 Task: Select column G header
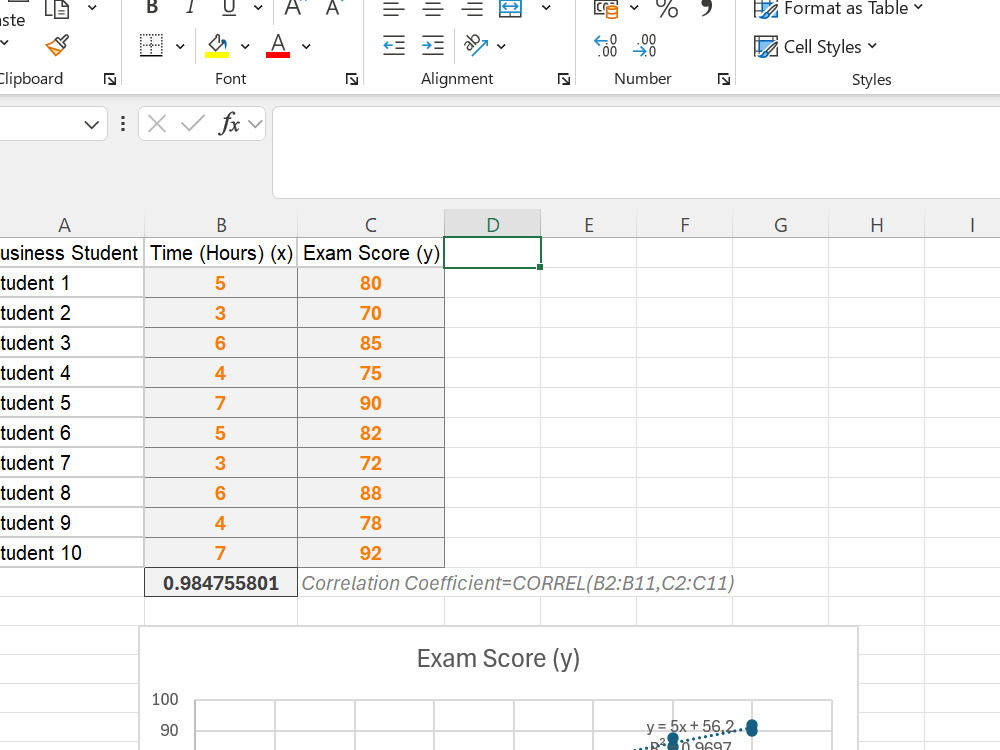click(x=781, y=225)
